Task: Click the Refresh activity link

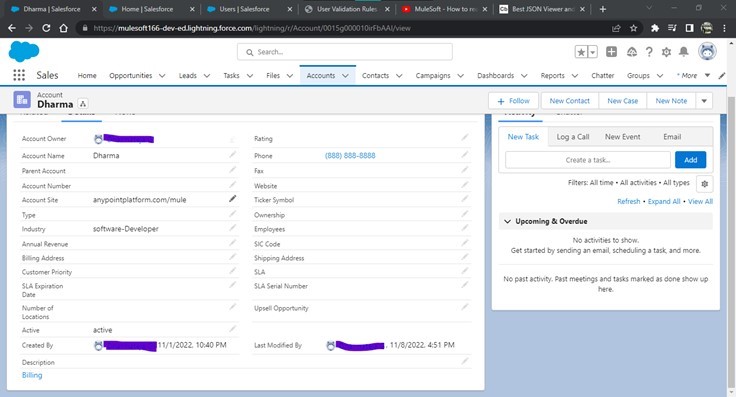Action: [x=629, y=201]
